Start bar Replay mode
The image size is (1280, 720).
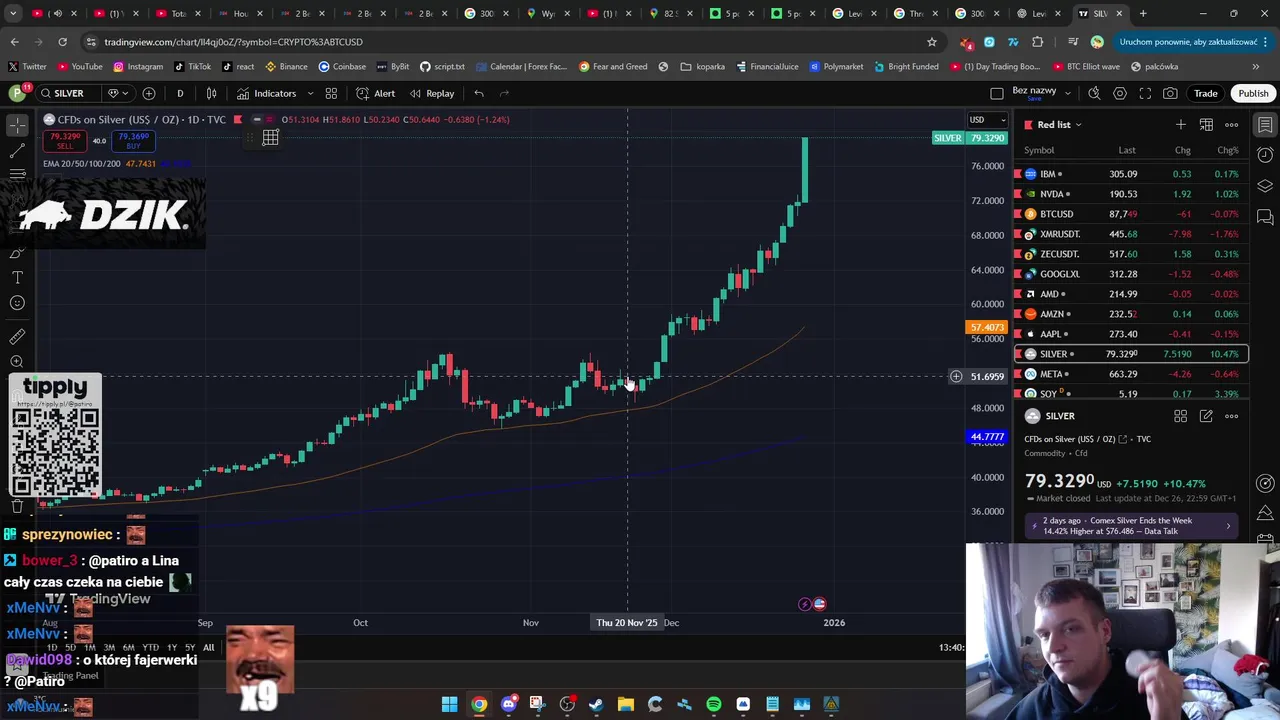click(x=431, y=93)
